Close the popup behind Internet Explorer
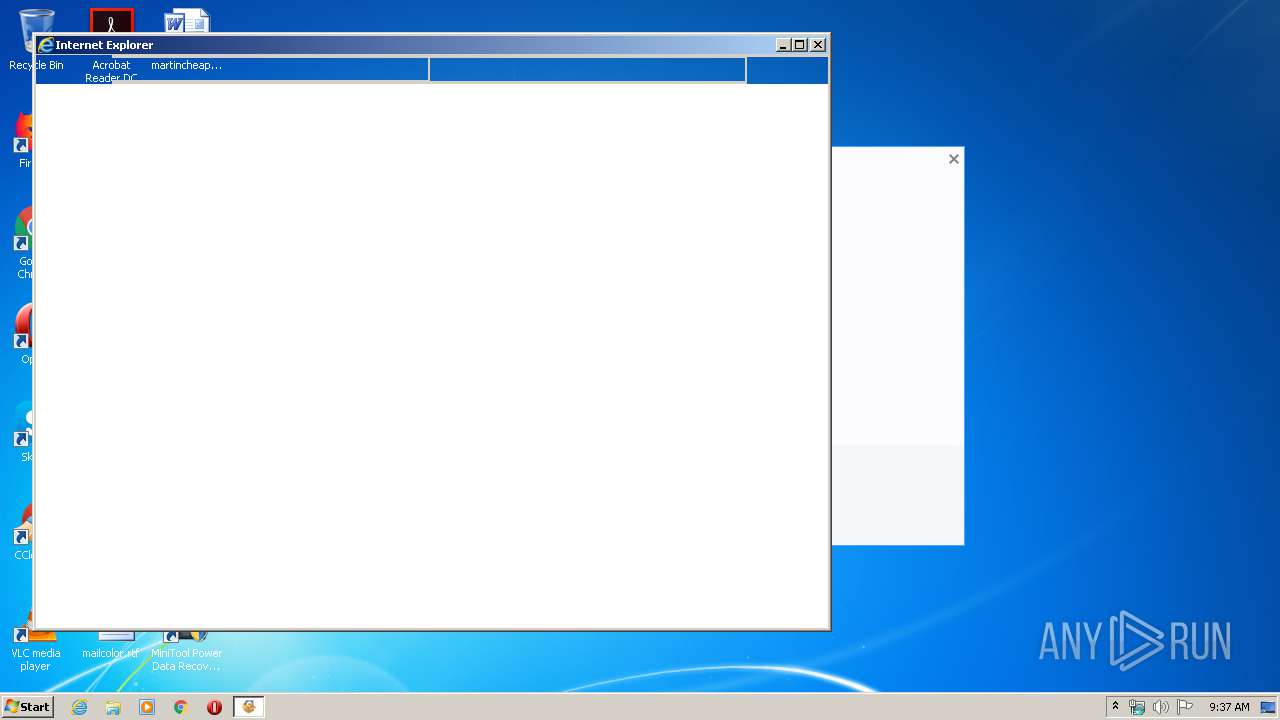Image resolution: width=1280 pixels, height=720 pixels. [x=954, y=159]
